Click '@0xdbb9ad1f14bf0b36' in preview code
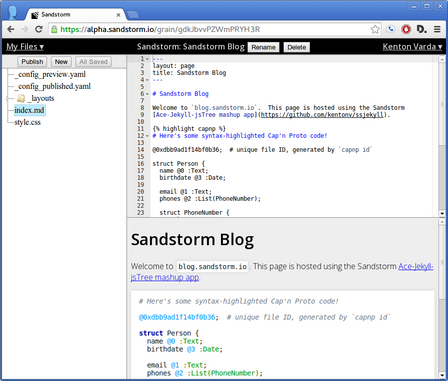Screen dimensions: 448x381 pos(177,317)
